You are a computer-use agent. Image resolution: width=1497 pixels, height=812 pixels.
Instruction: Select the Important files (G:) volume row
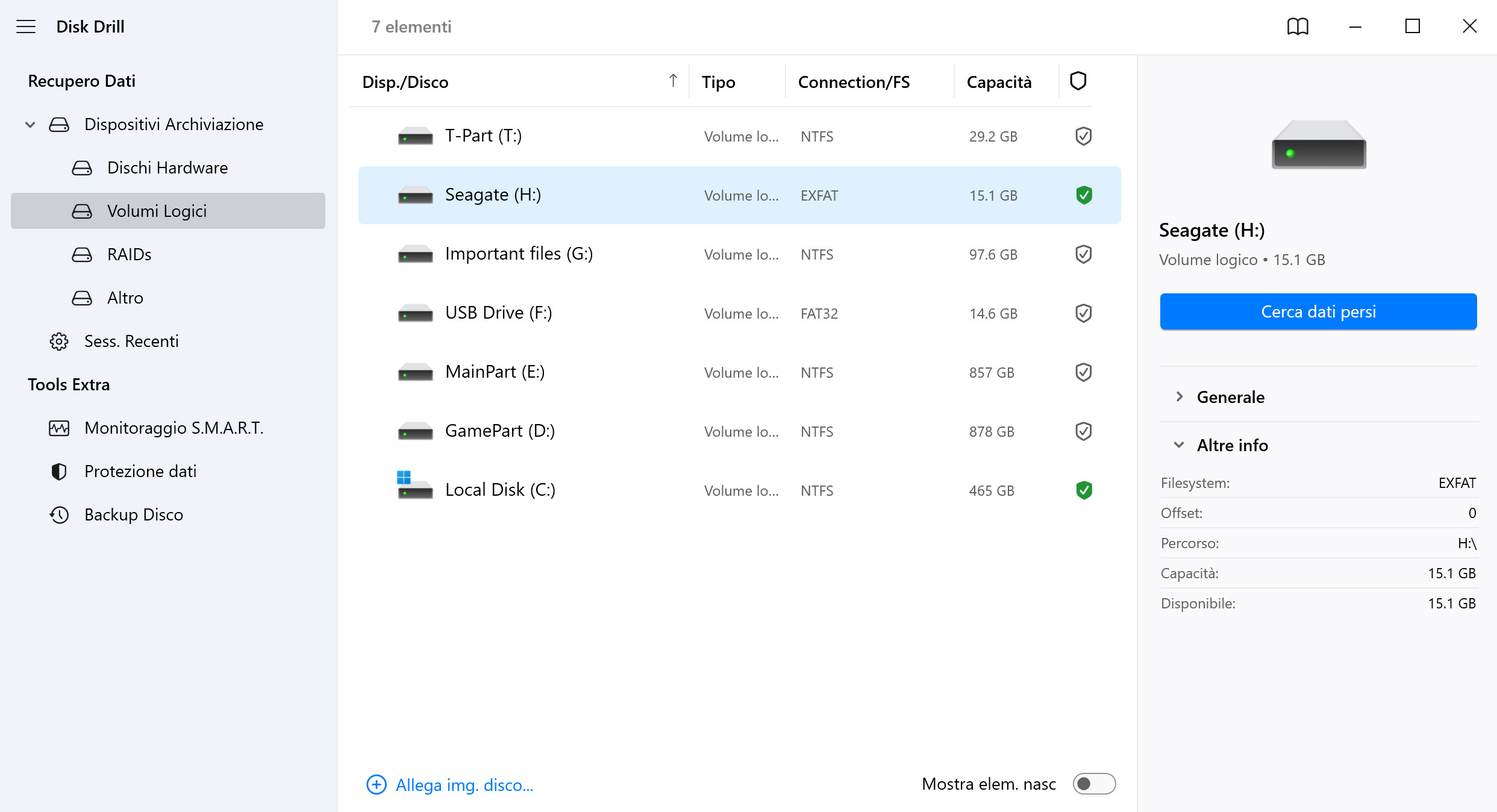click(739, 254)
